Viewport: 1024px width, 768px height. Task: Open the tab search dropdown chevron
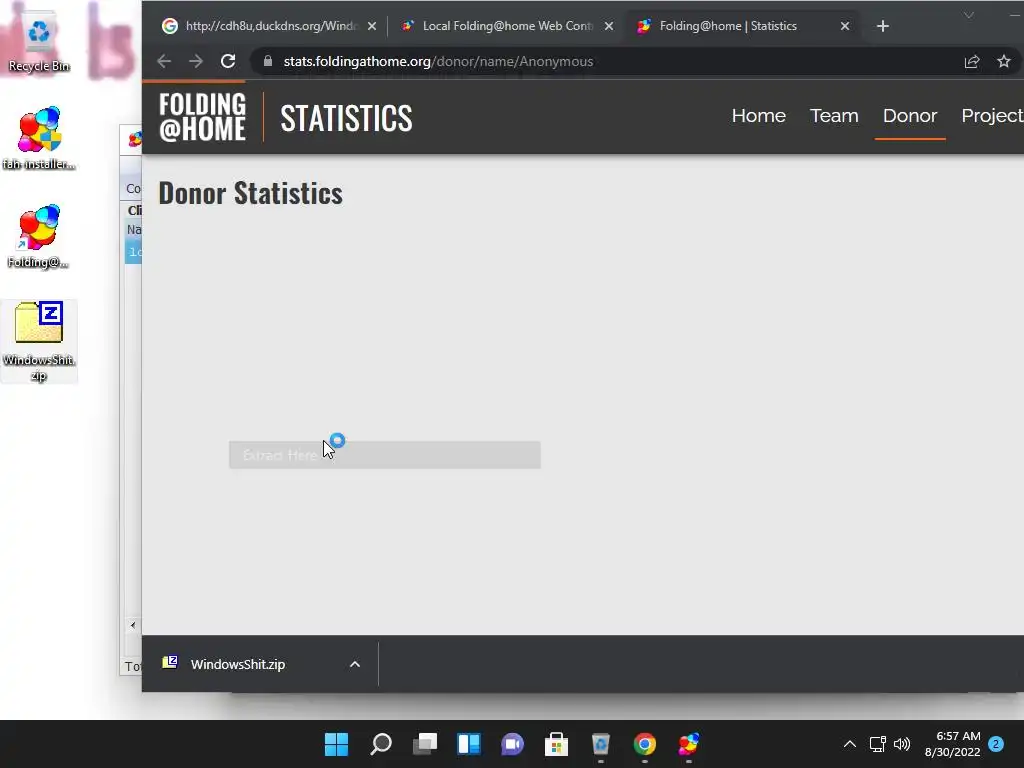(x=968, y=15)
